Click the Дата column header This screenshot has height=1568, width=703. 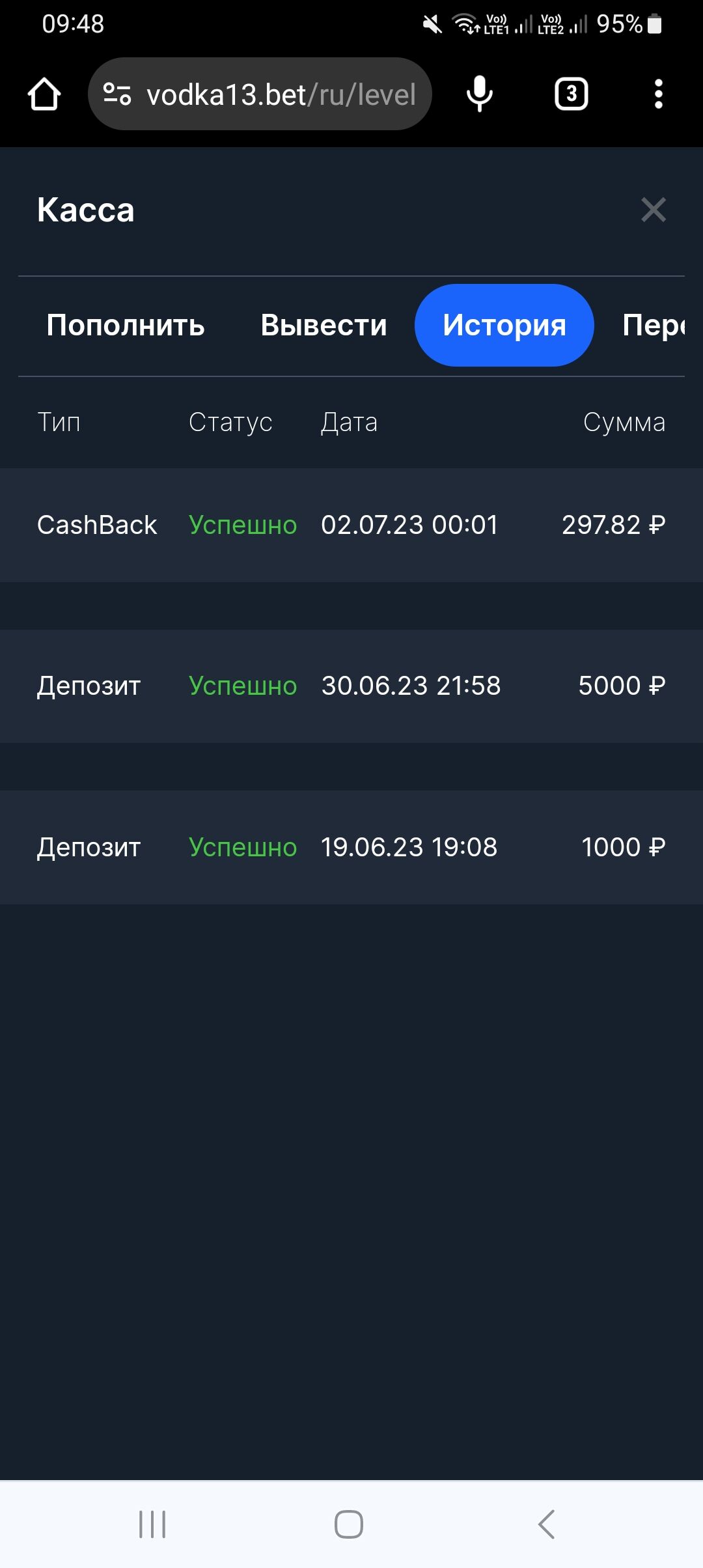[x=349, y=423]
